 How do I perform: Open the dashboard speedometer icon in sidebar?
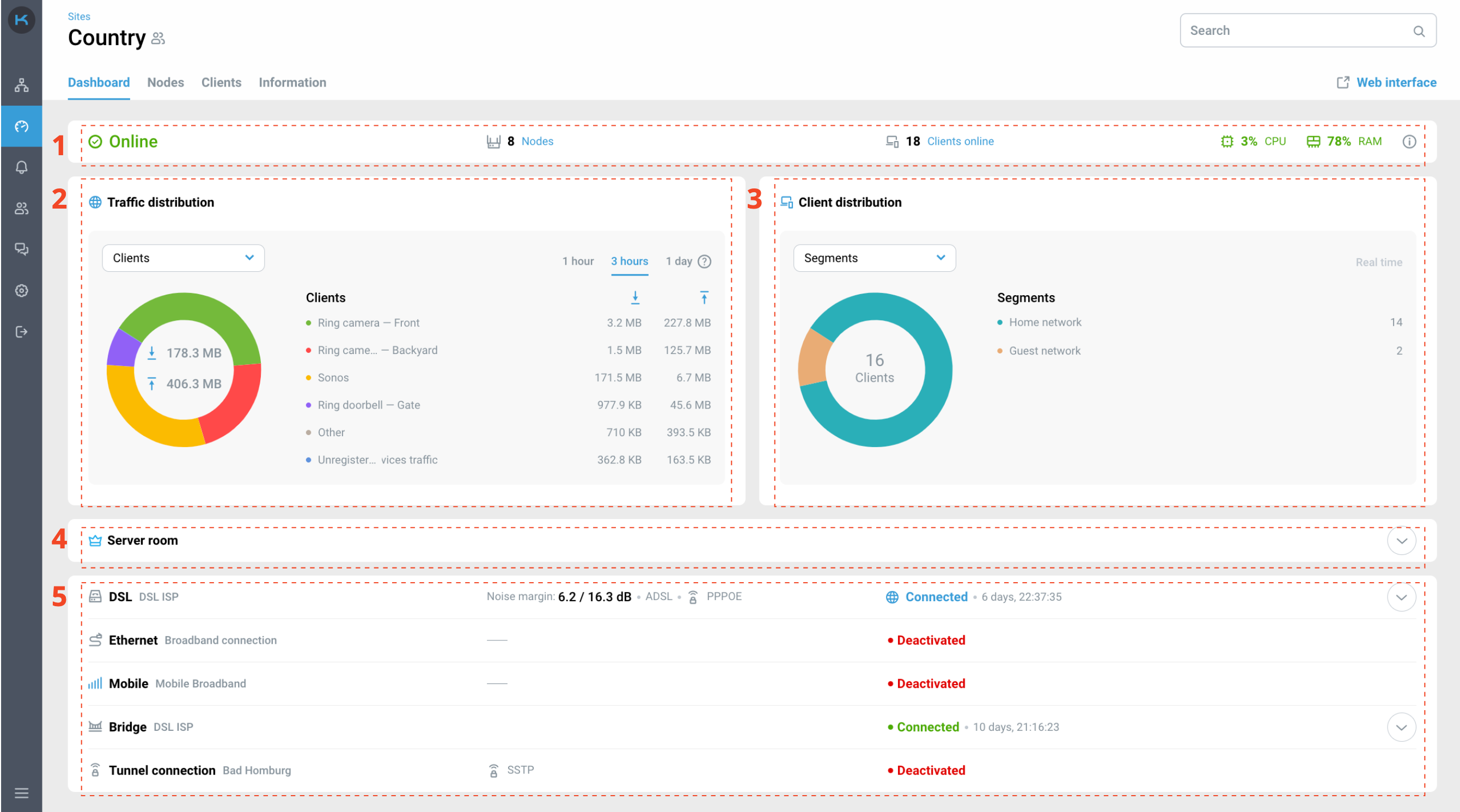[21, 126]
